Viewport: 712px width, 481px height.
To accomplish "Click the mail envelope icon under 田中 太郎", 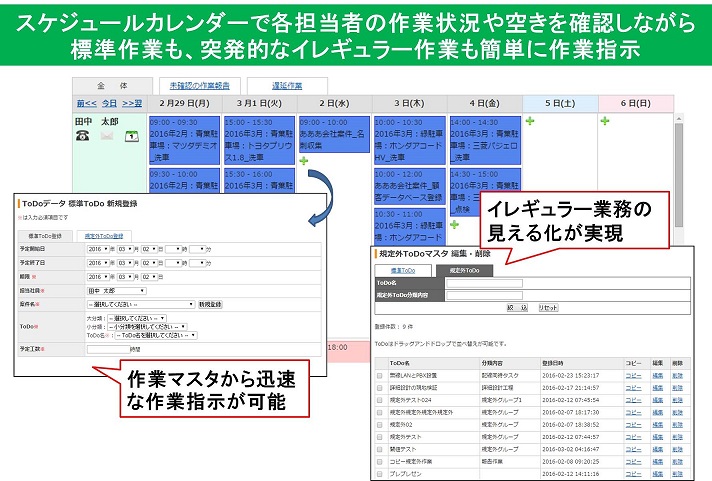I will (107, 135).
